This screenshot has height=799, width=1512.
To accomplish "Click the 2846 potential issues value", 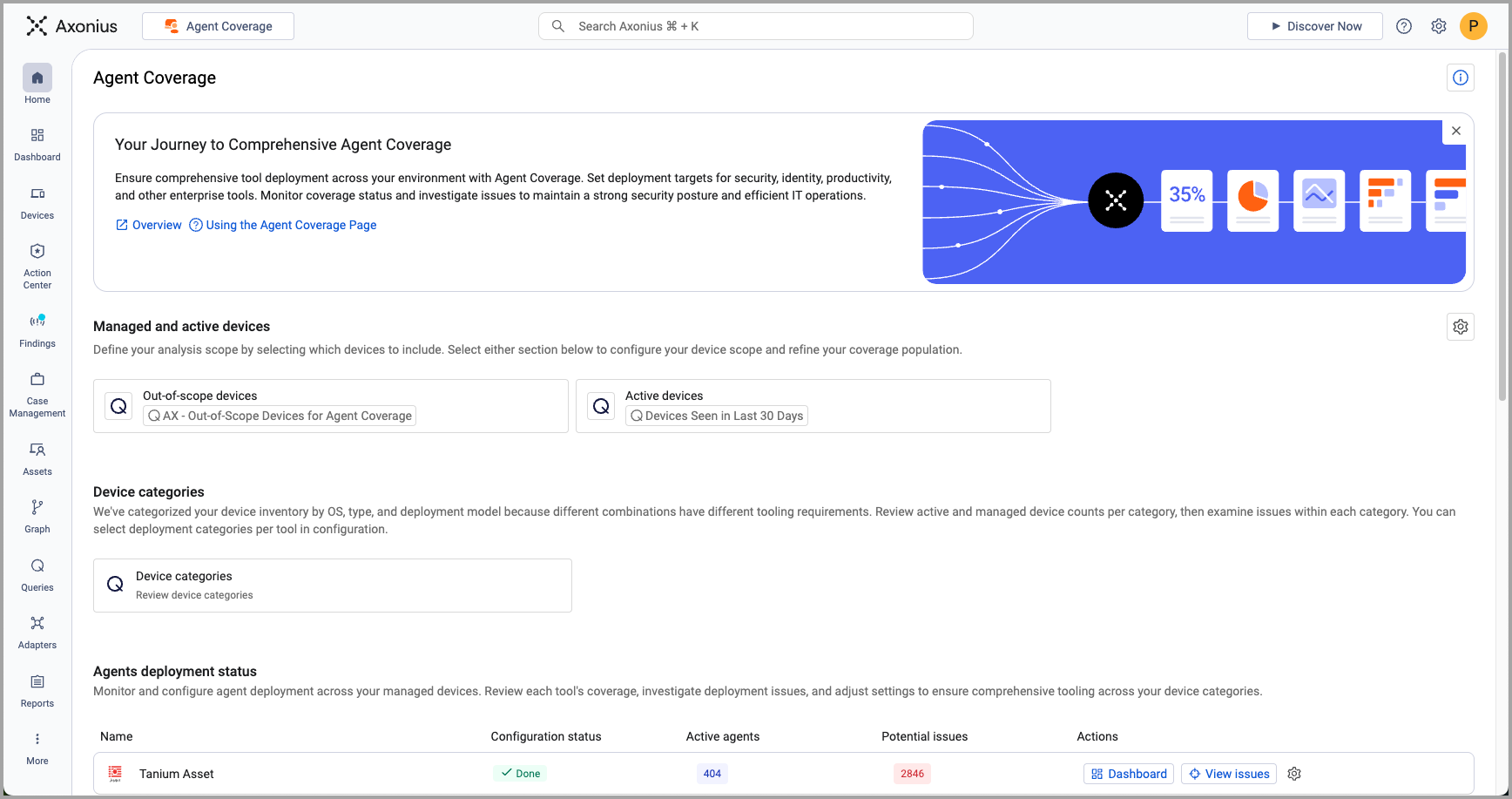I will 913,774.
